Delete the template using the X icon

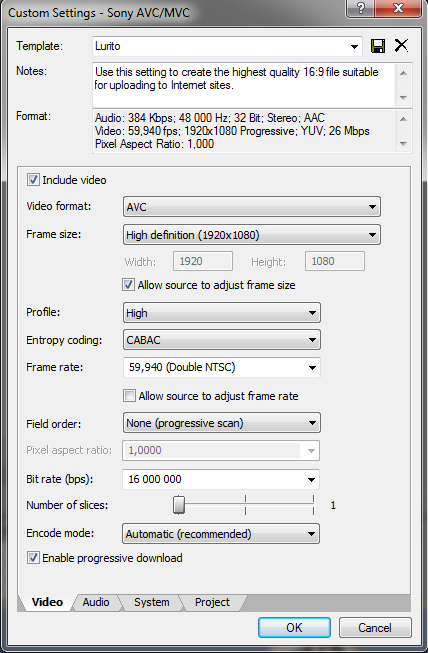(x=401, y=45)
